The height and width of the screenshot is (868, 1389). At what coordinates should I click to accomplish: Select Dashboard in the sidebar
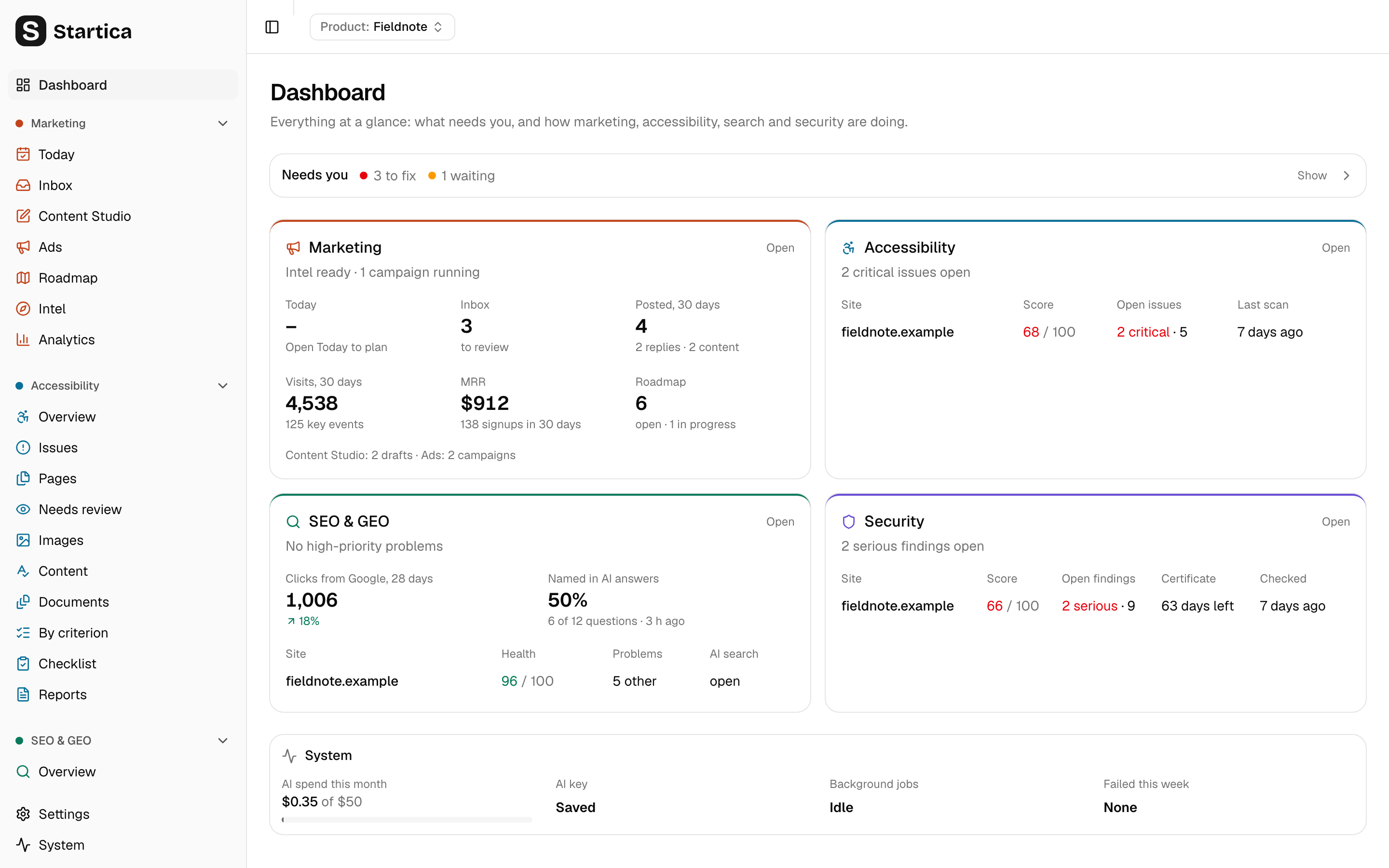coord(123,85)
